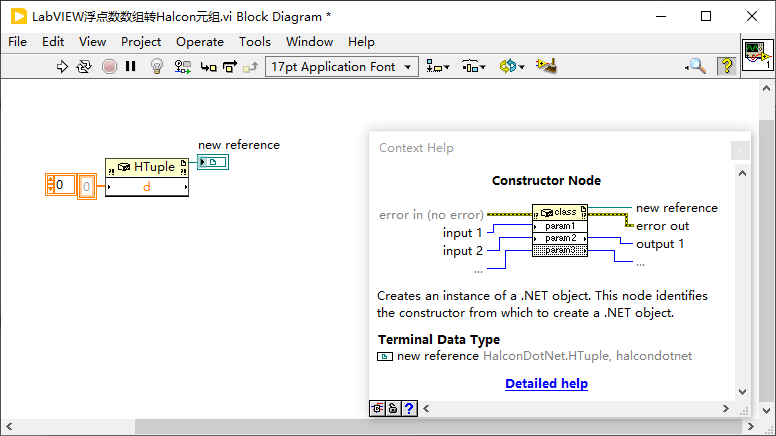
Task: Pause execution with the Pause button
Action: [x=131, y=66]
